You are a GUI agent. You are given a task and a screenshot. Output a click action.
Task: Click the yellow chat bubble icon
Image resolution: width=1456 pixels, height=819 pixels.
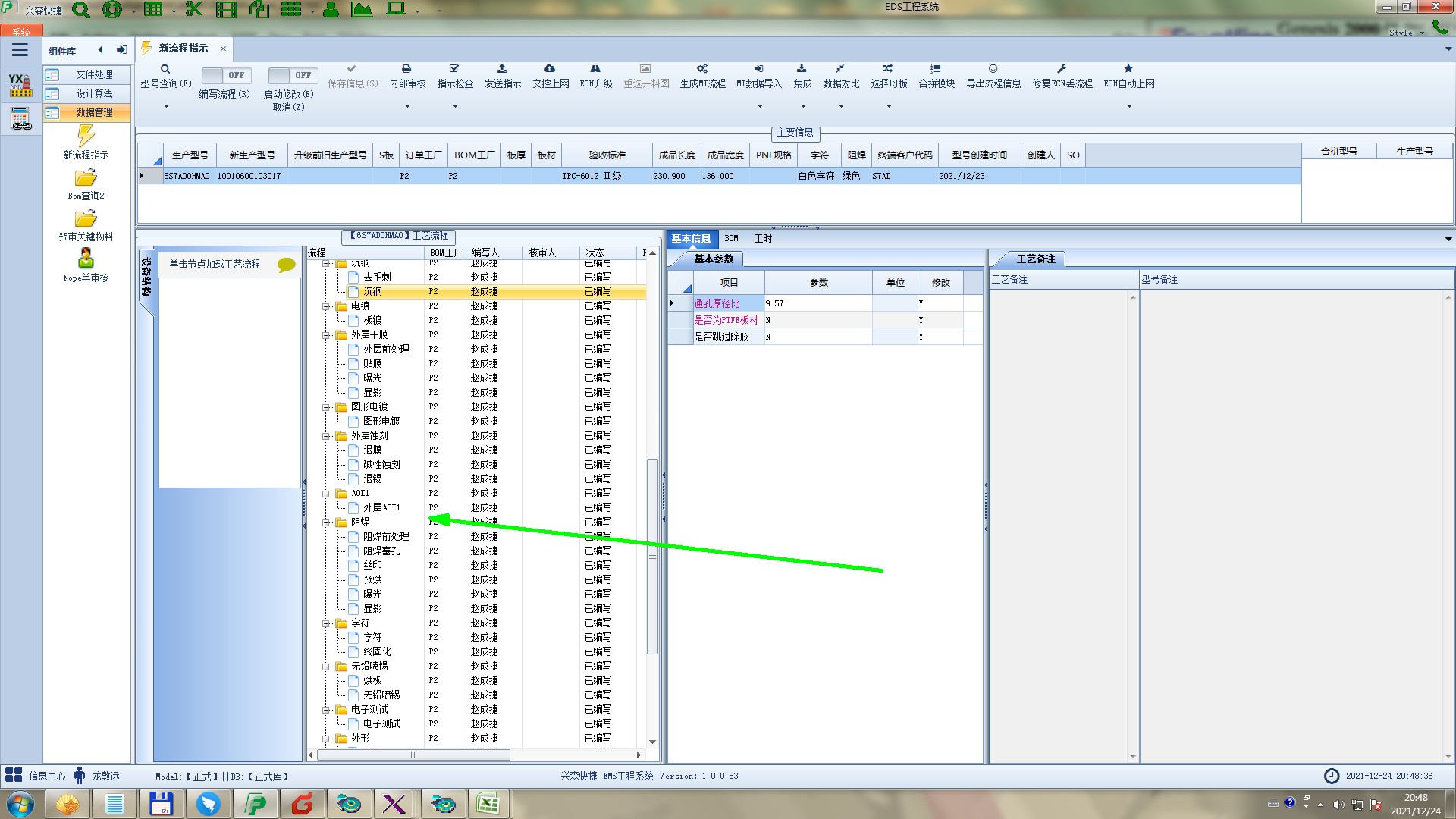click(286, 265)
